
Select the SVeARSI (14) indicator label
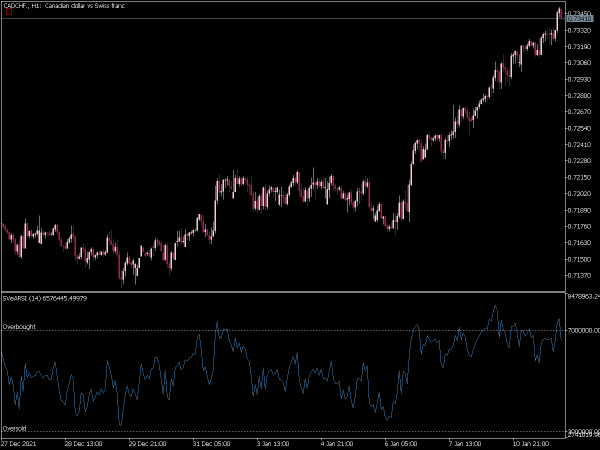(x=45, y=298)
